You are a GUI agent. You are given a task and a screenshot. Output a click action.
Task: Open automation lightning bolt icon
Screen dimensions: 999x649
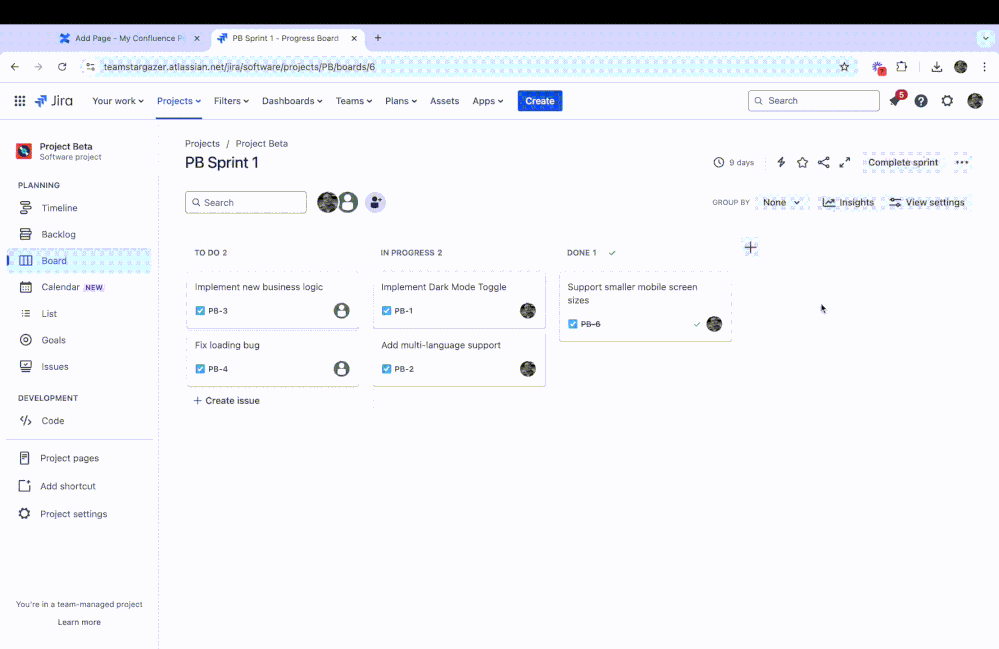pyautogui.click(x=781, y=162)
